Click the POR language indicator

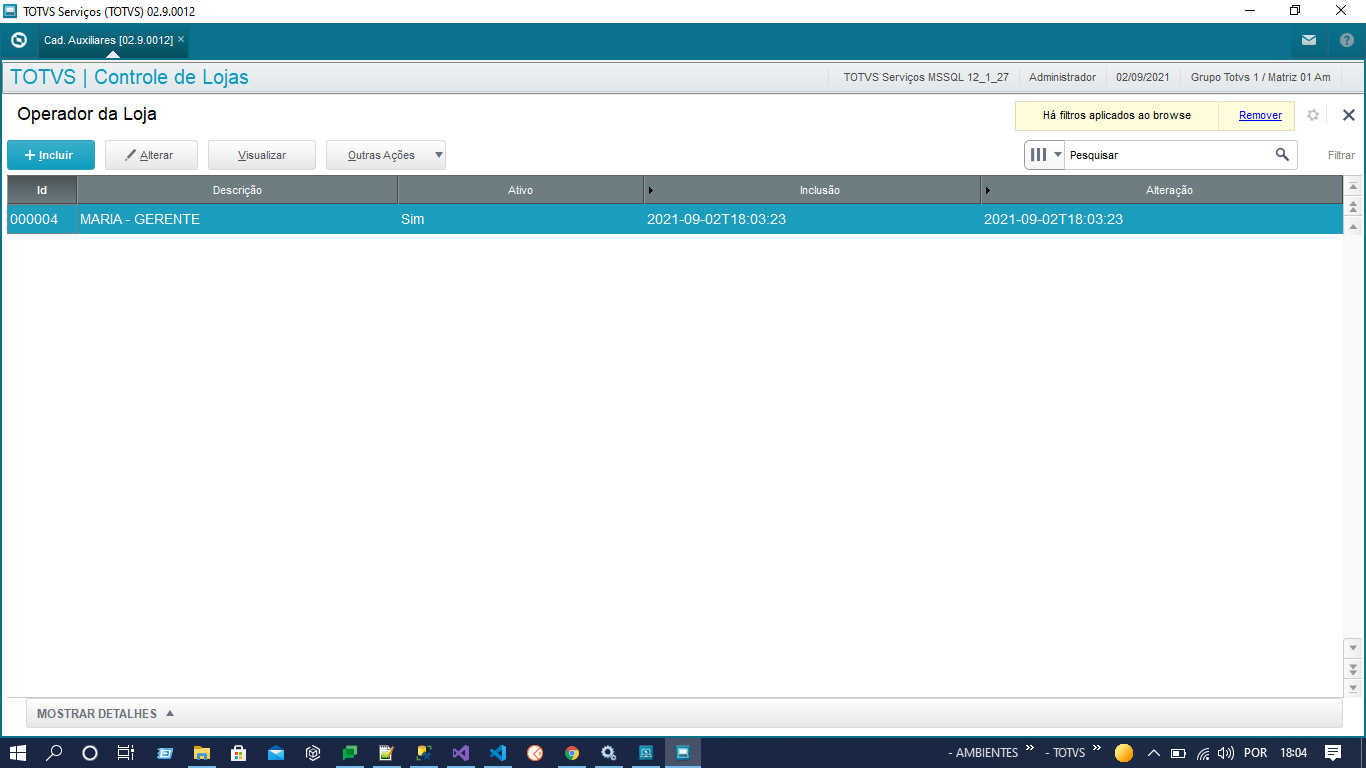coord(1255,753)
